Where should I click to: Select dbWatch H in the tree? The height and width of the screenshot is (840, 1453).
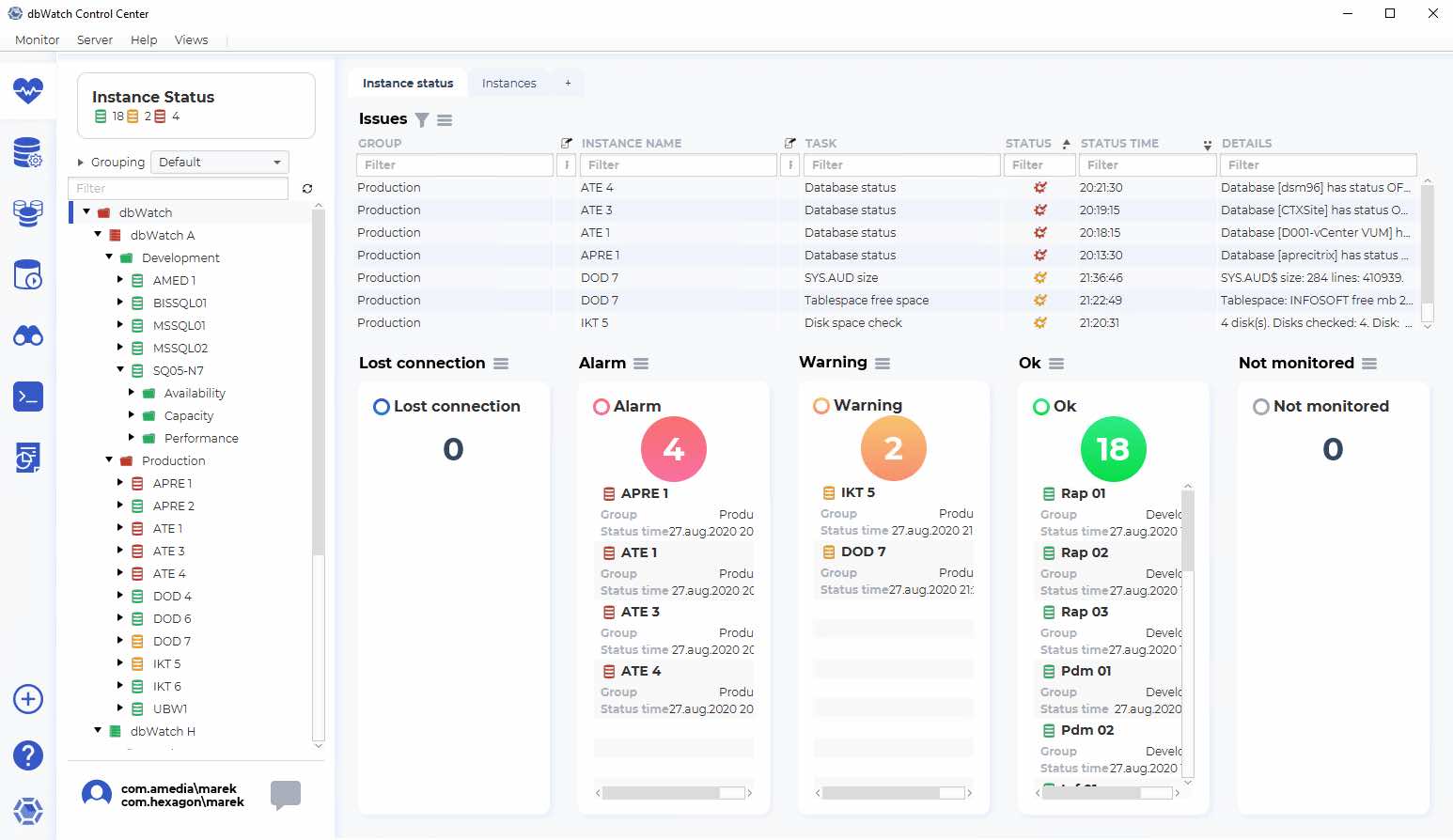(x=163, y=731)
